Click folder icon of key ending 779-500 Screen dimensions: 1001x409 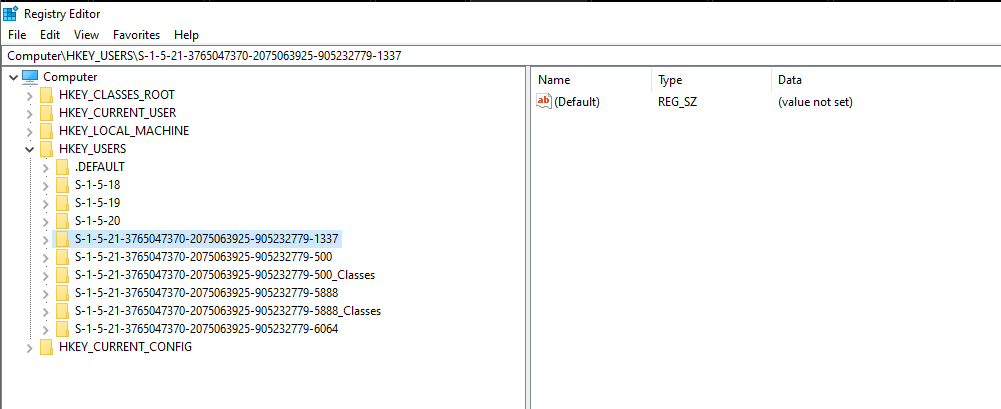[62, 257]
